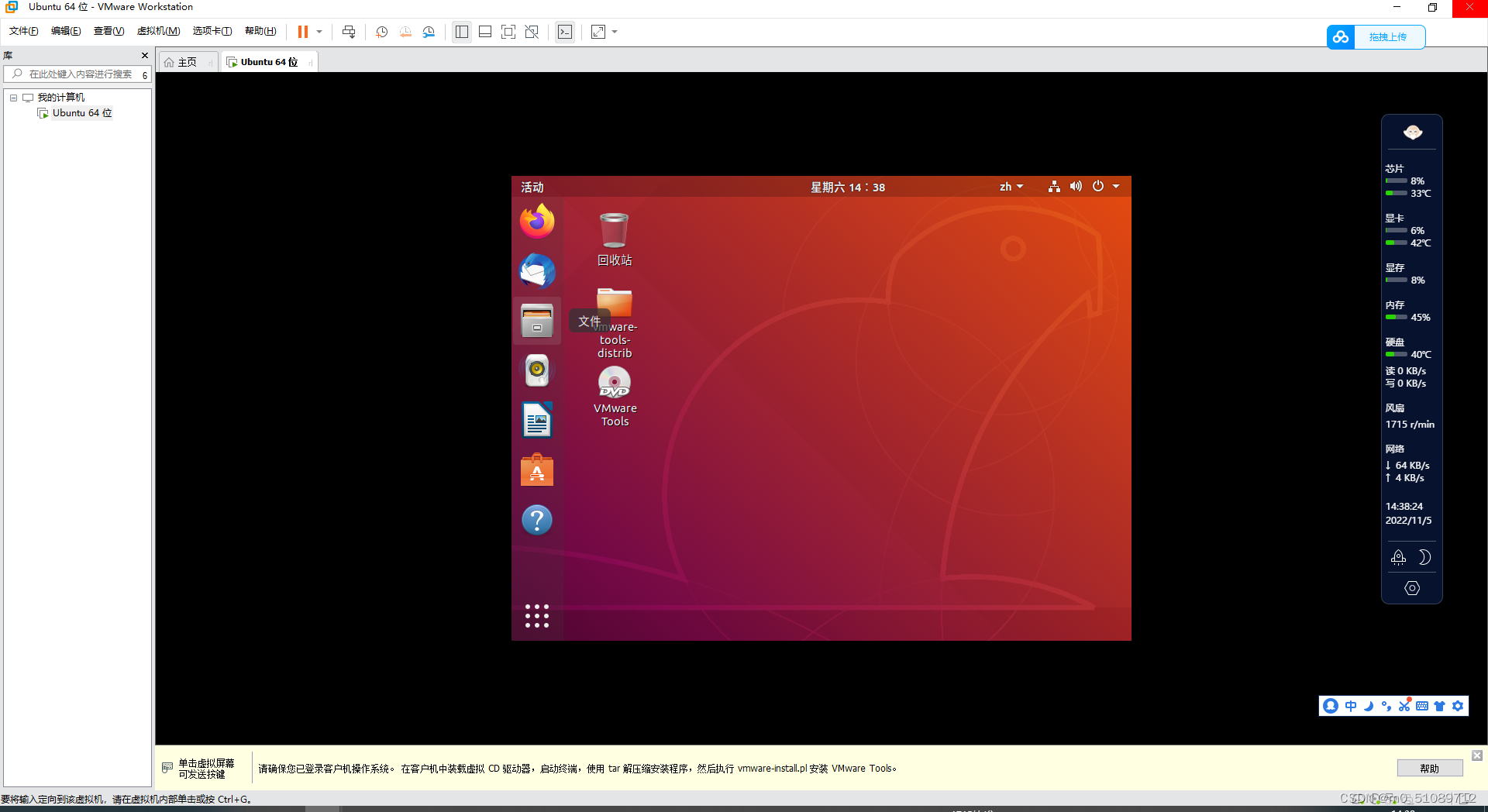This screenshot has width=1488, height=812.
Task: Open the IME settings gear icon
Action: pyautogui.click(x=1458, y=706)
